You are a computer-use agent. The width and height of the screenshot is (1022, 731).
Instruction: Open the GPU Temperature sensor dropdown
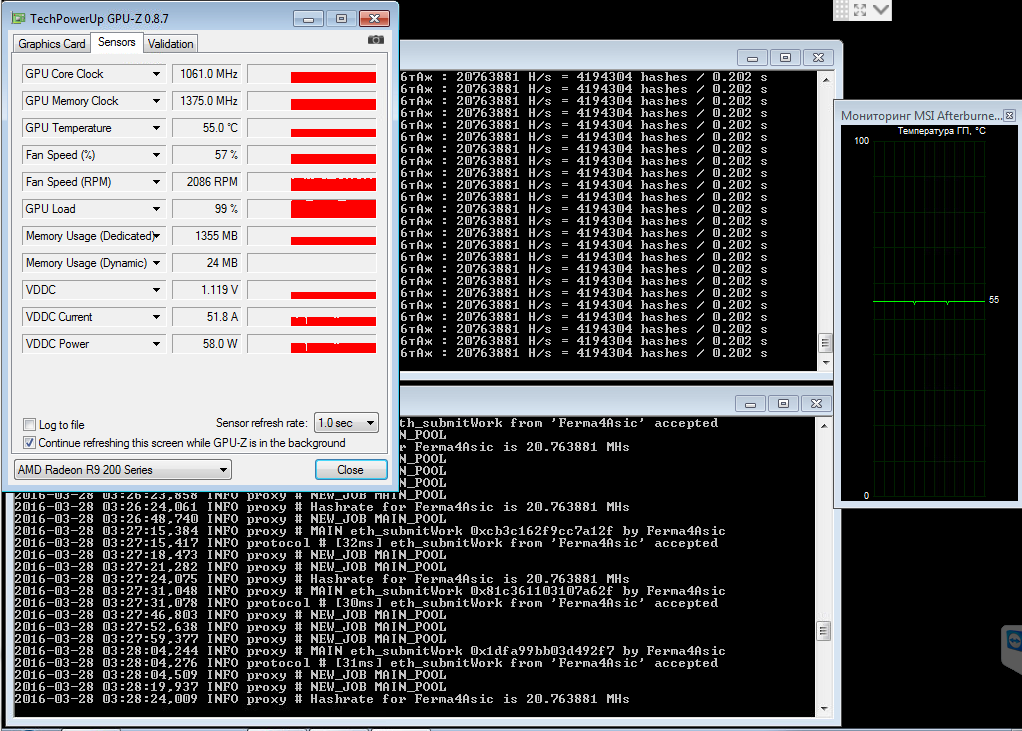156,128
